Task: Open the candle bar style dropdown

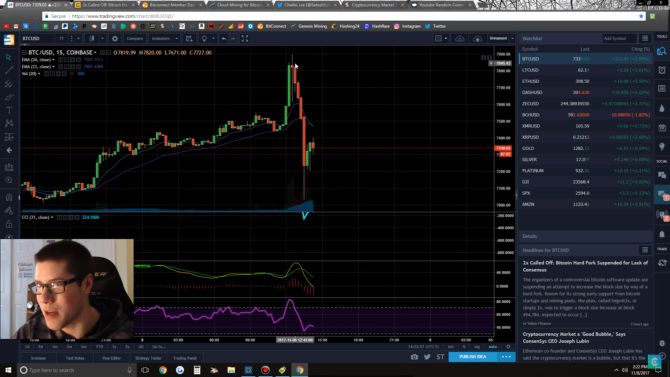Action: (102, 38)
